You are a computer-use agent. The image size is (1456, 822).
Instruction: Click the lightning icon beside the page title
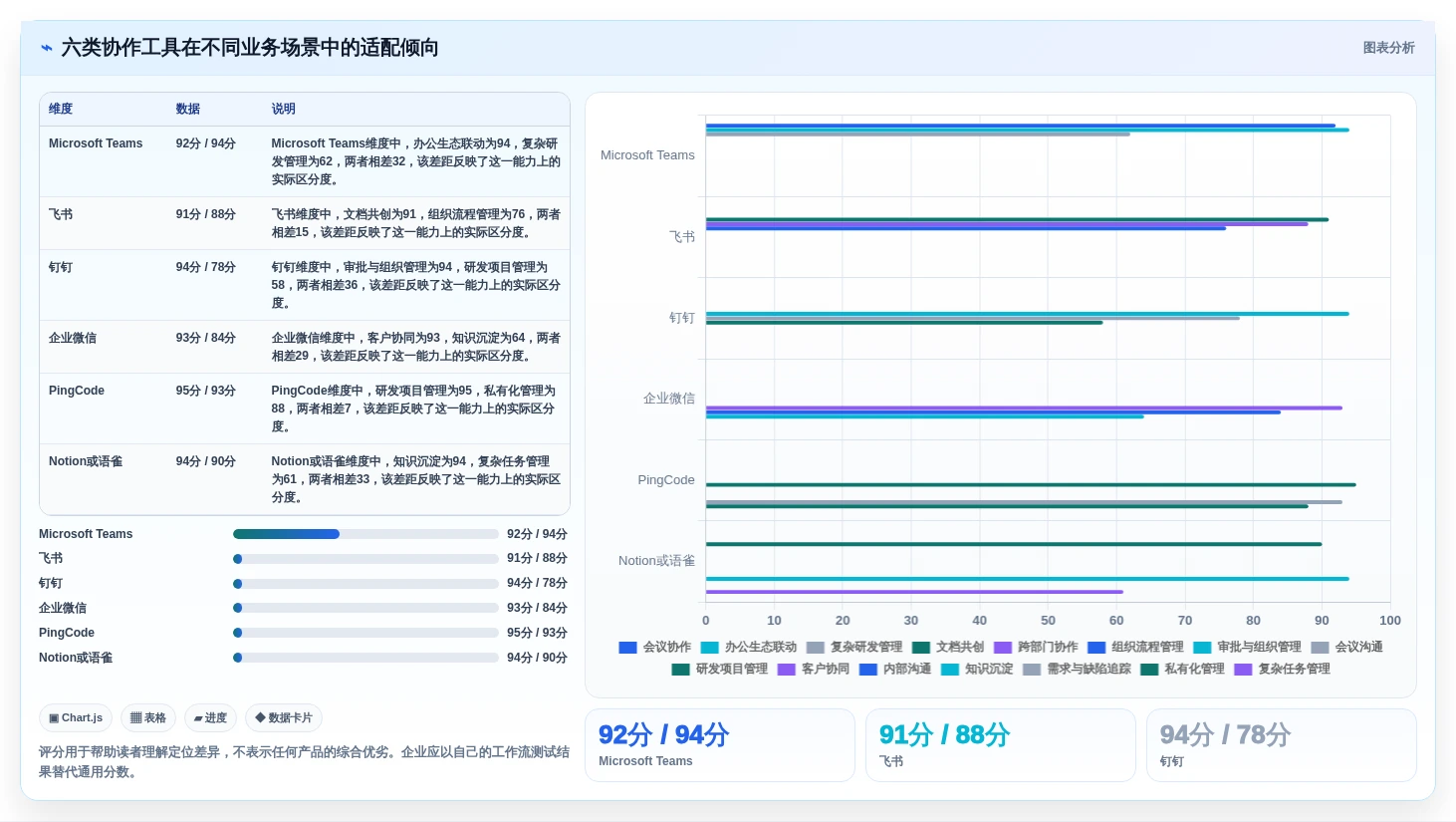point(47,48)
